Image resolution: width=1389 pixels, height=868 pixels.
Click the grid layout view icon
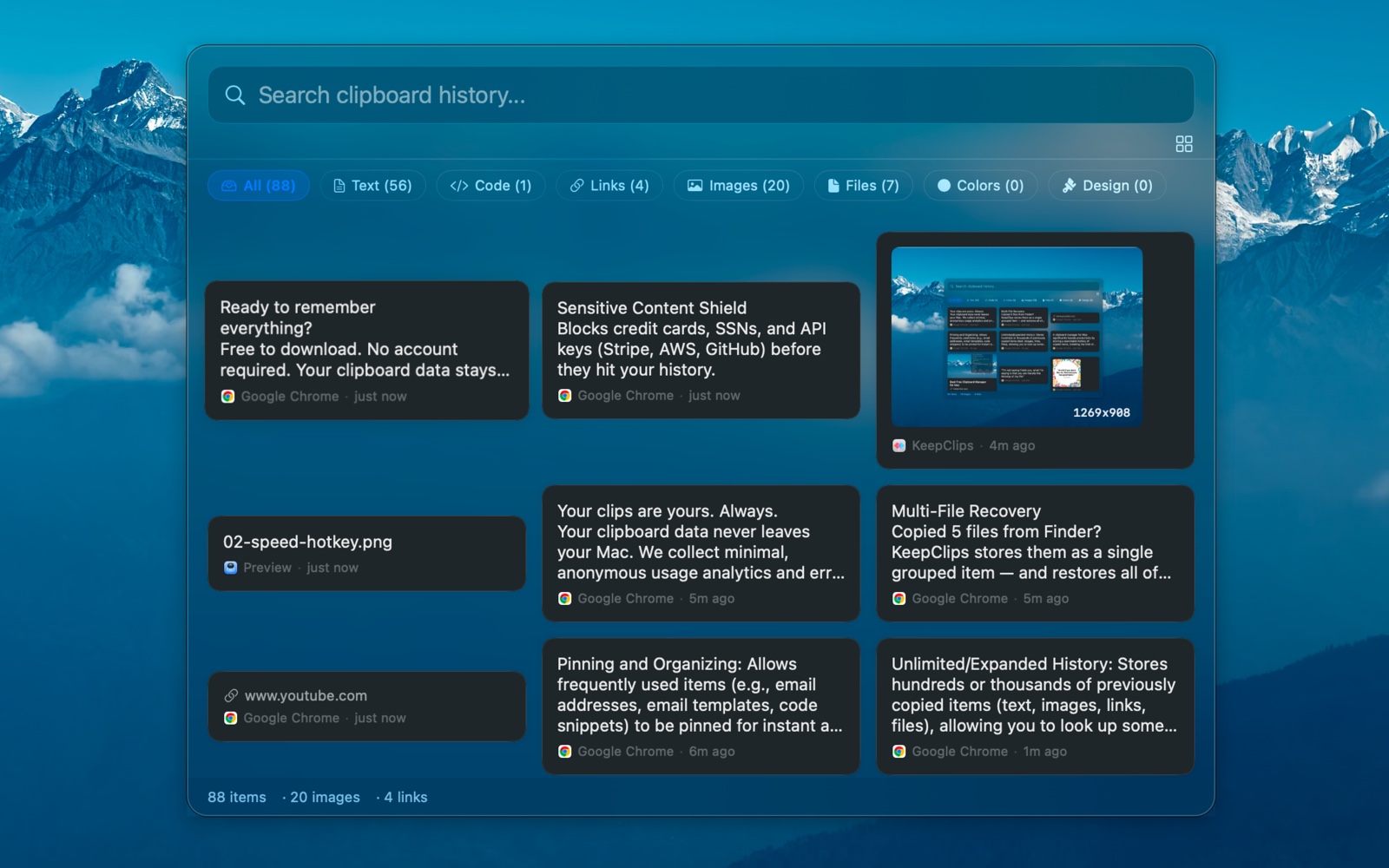(x=1184, y=144)
